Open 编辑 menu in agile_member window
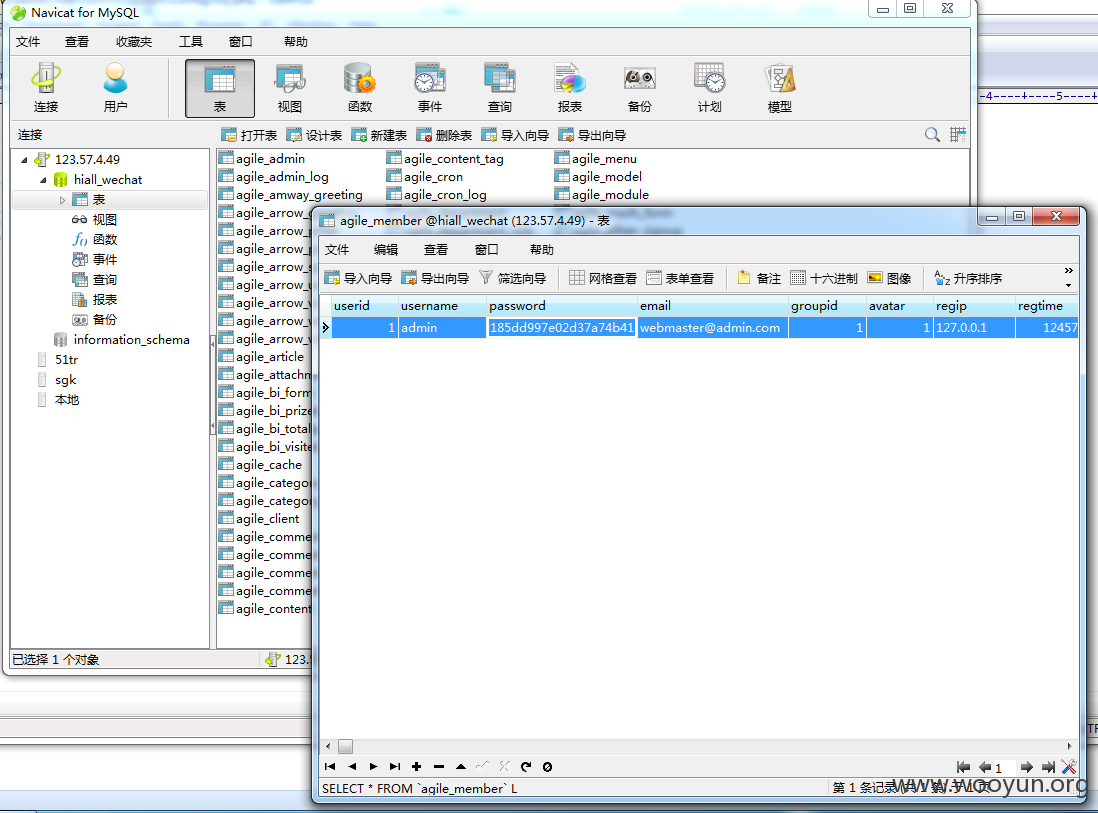Screen dimensions: 1098x813 pos(385,250)
